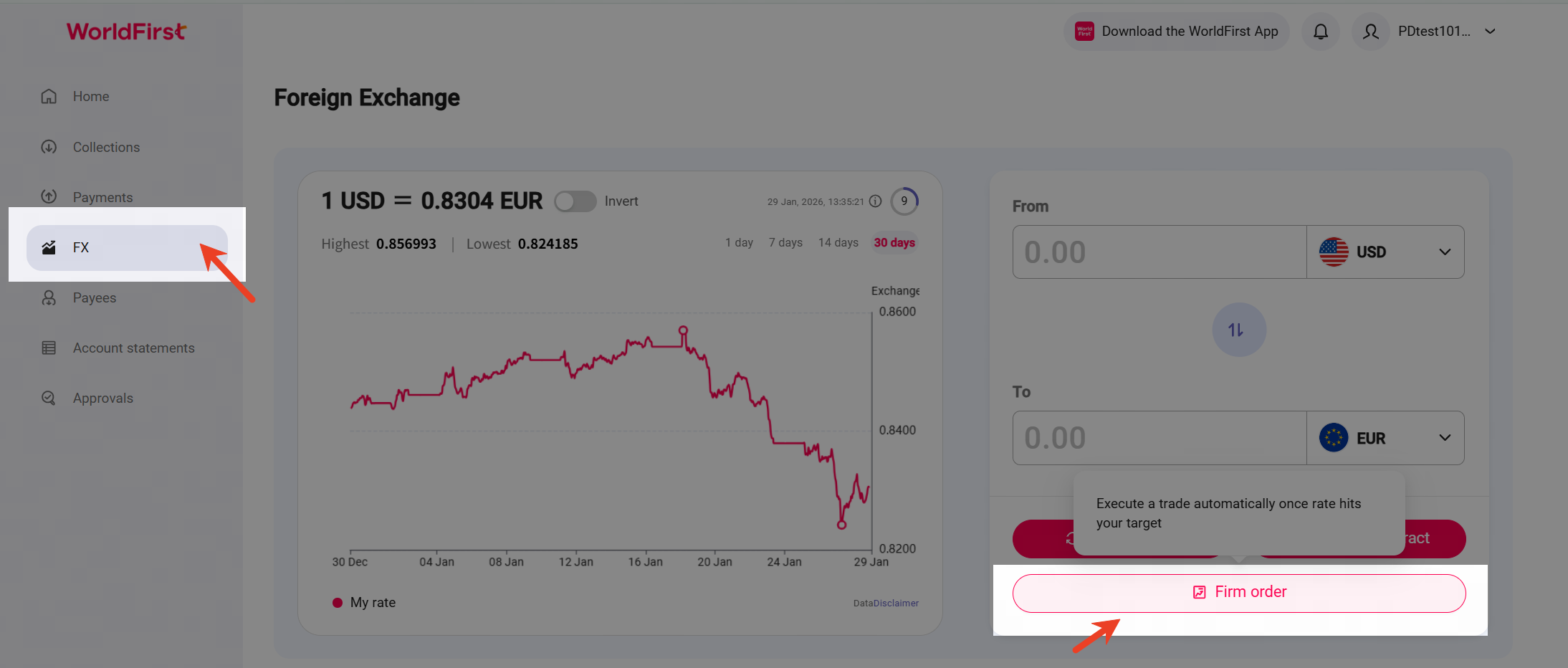Click the Home sidebar icon

click(49, 96)
